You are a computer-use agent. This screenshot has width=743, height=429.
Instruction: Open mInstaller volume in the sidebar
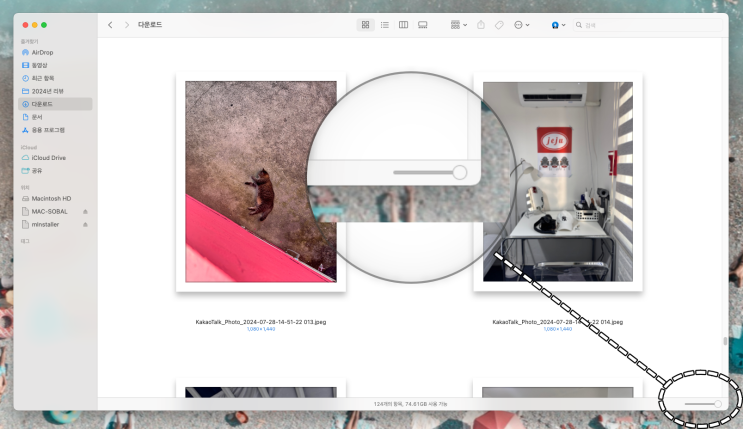point(55,224)
